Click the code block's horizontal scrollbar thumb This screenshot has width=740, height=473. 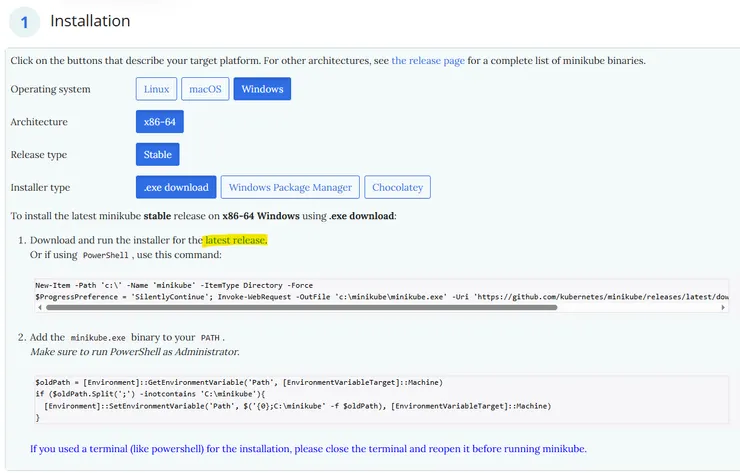coord(302,307)
